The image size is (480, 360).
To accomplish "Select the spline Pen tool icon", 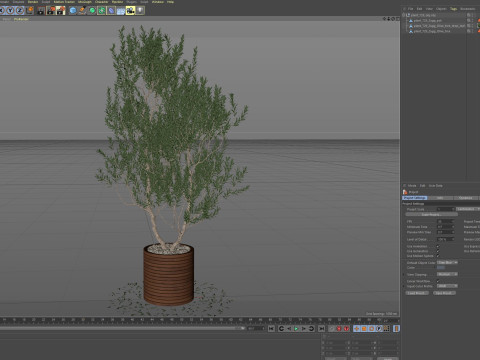I will pyautogui.click(x=82, y=11).
